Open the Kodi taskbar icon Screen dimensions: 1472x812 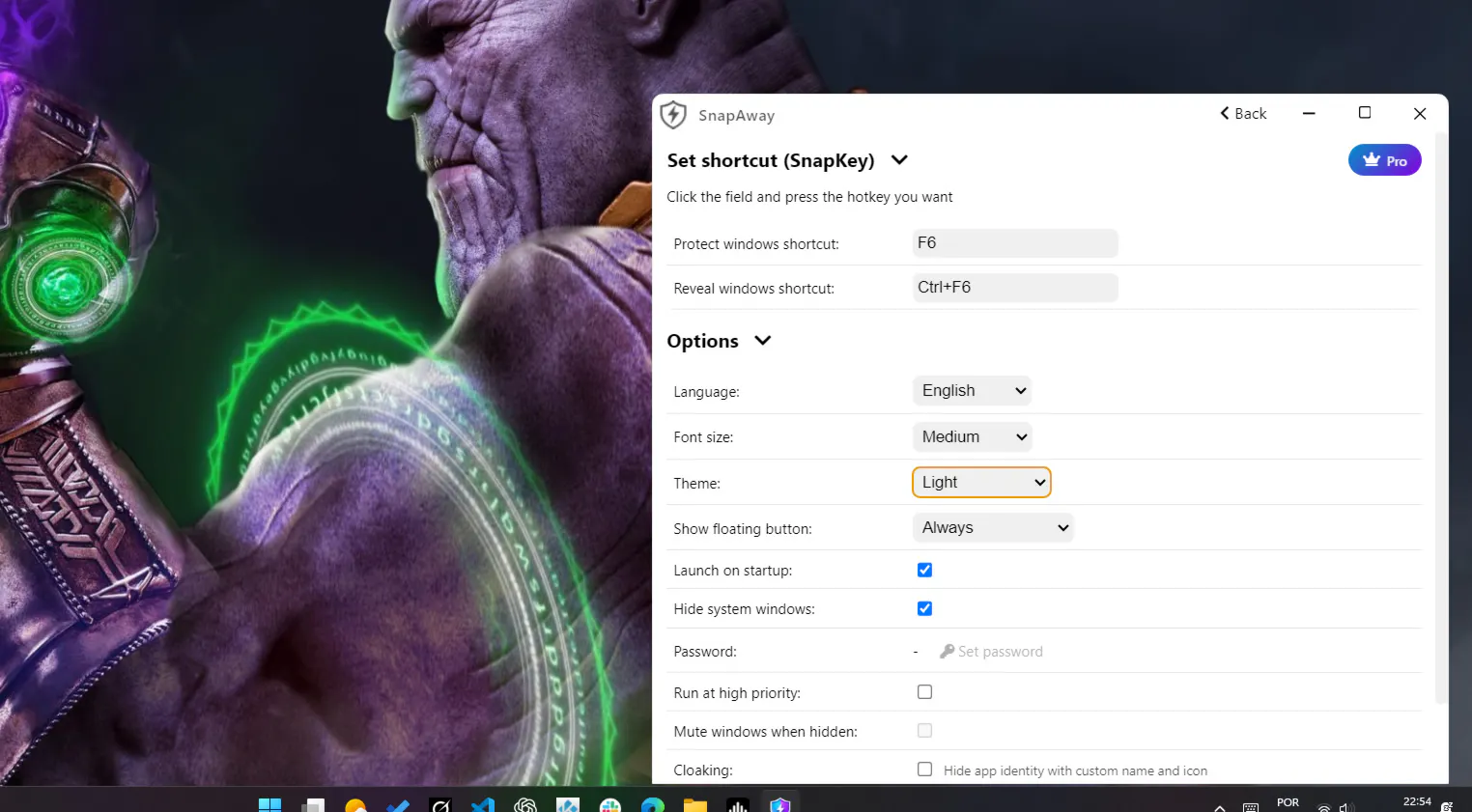coord(568,805)
